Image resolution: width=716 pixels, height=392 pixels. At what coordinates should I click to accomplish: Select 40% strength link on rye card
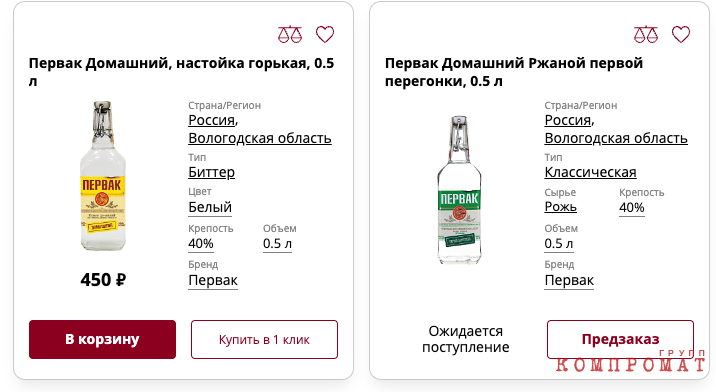[x=632, y=207]
